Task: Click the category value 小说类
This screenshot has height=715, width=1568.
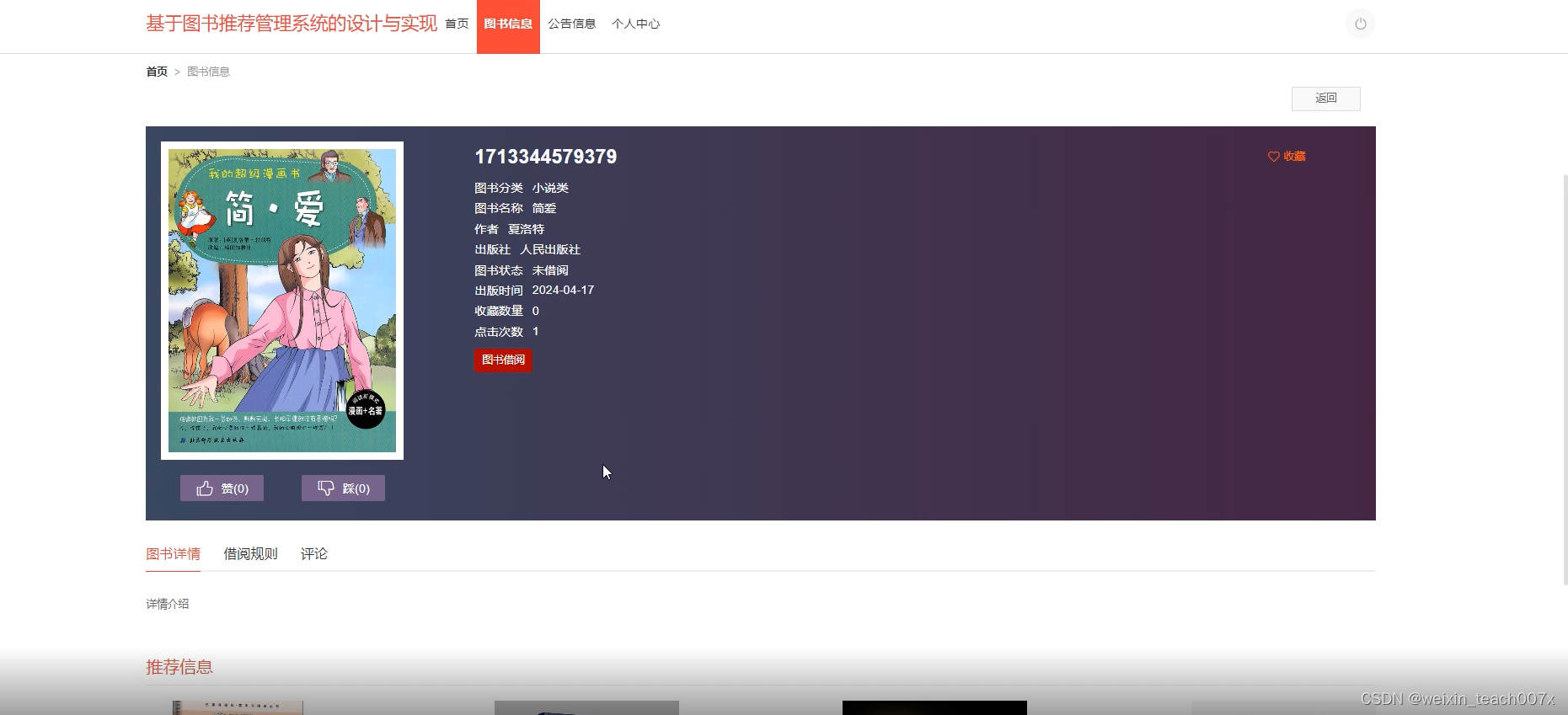Action: click(550, 188)
